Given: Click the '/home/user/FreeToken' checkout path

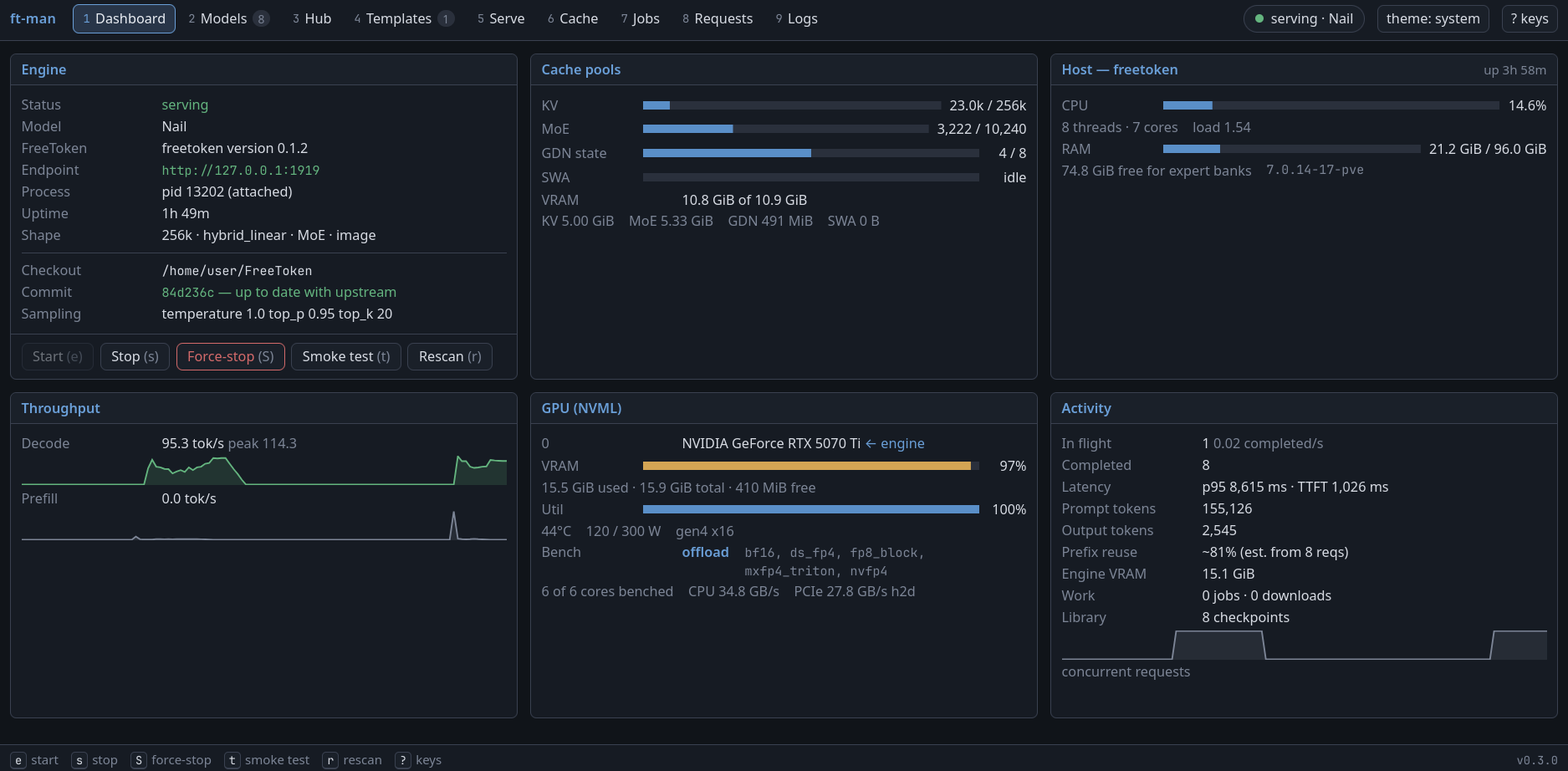Looking at the screenshot, I should (237, 270).
